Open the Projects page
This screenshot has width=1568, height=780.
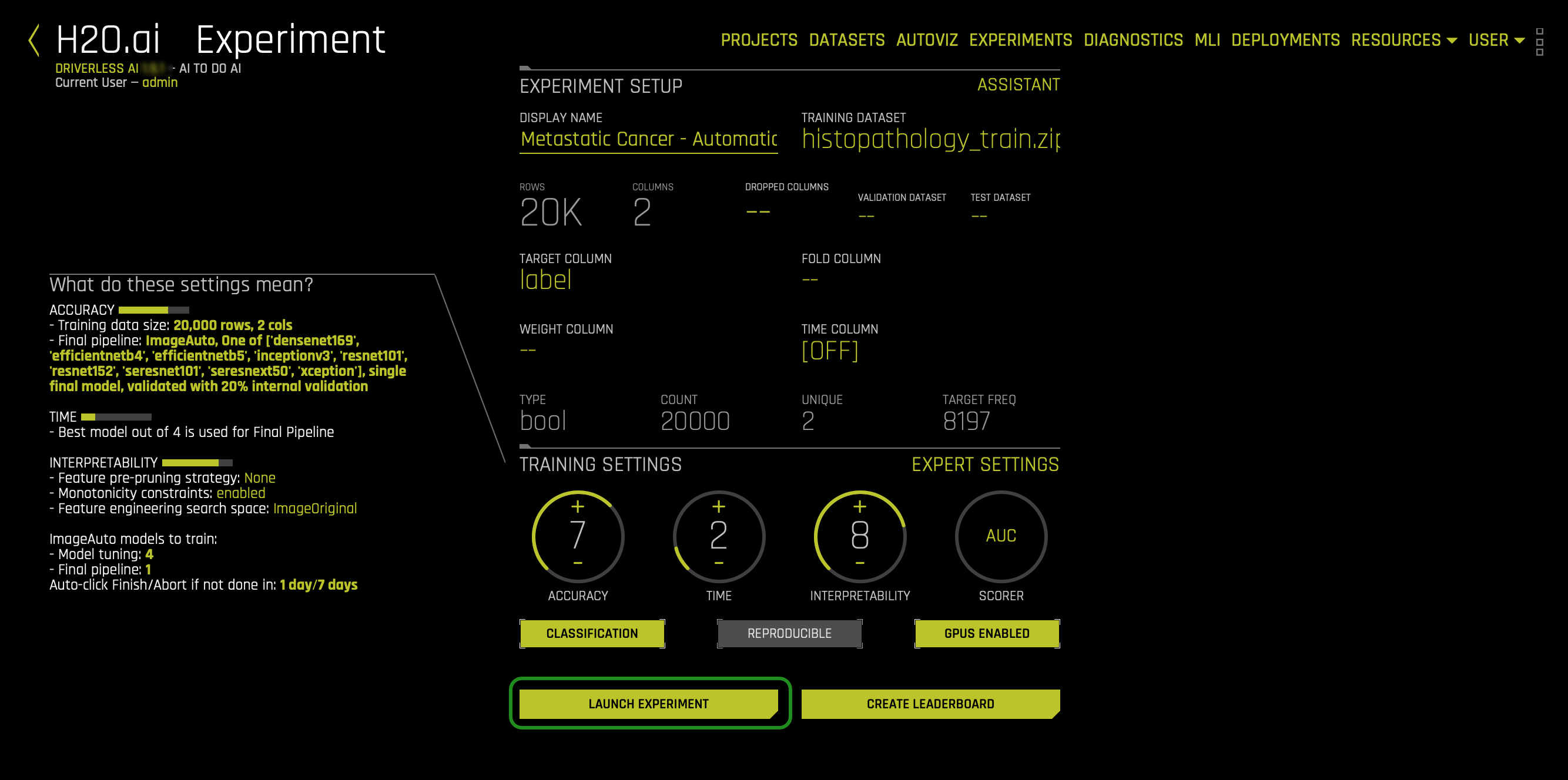pyautogui.click(x=759, y=40)
